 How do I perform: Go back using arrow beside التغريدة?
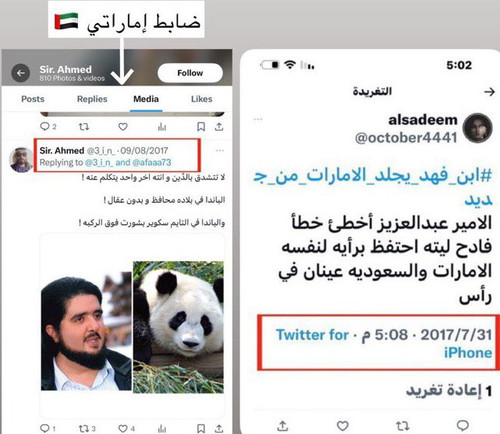point(489,91)
